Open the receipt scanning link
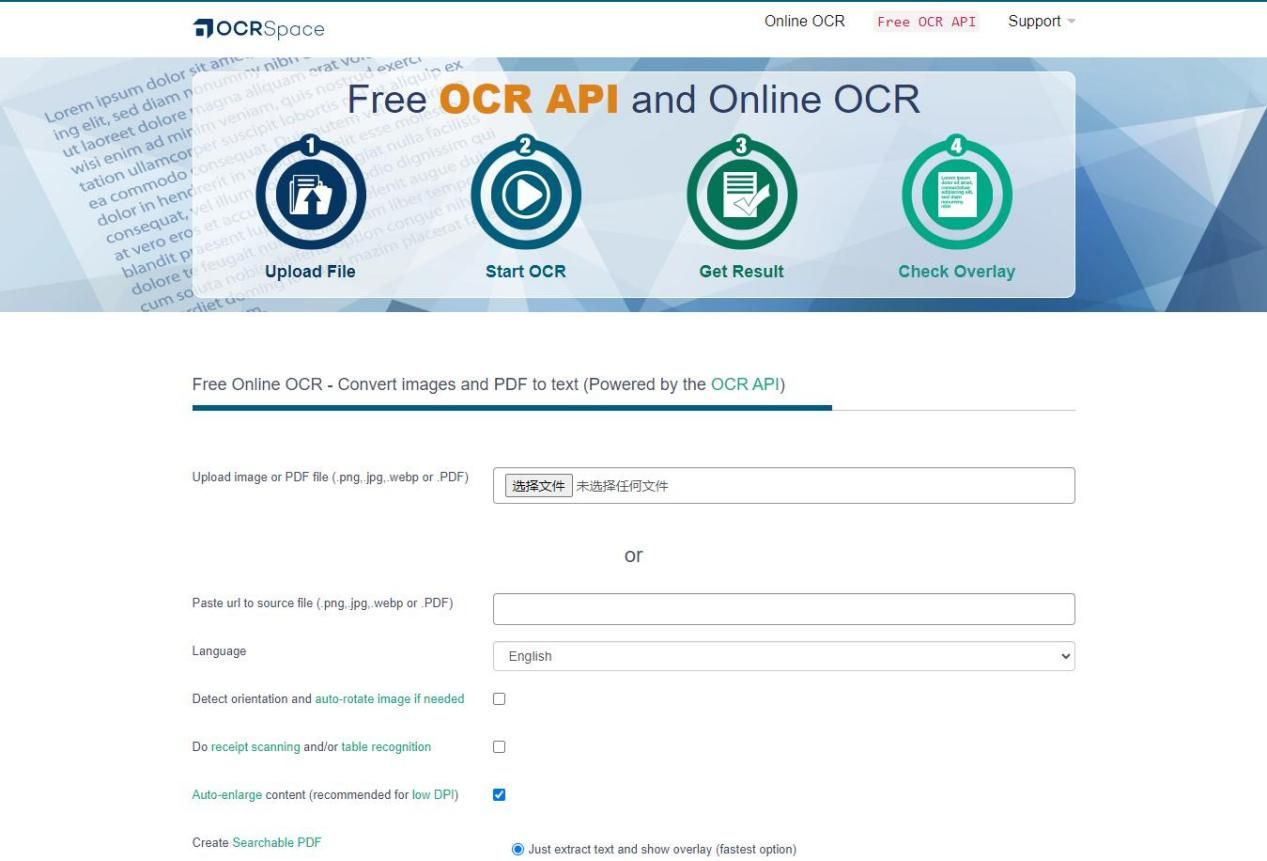Viewport: 1267px width, 861px height. (x=256, y=747)
